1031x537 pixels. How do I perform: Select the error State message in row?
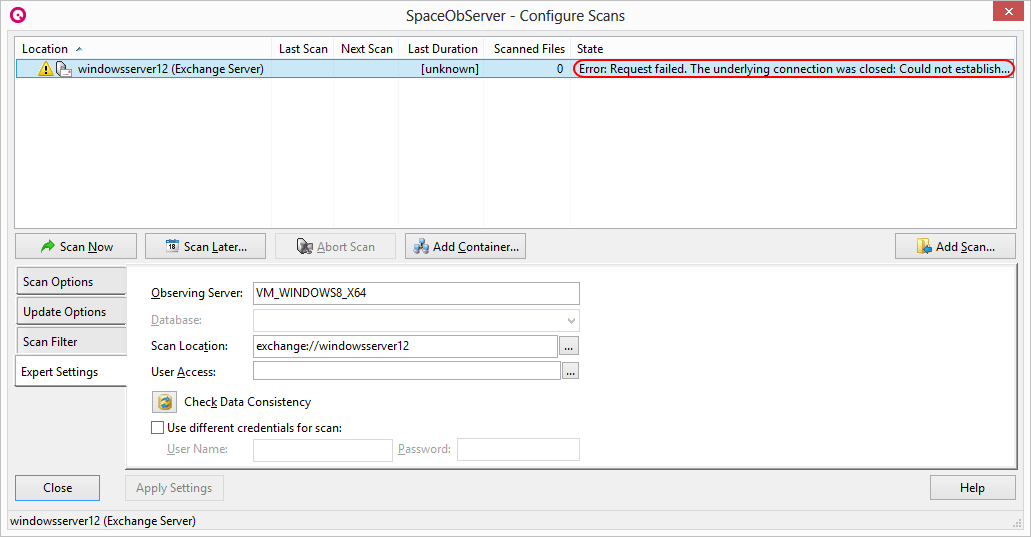793,69
